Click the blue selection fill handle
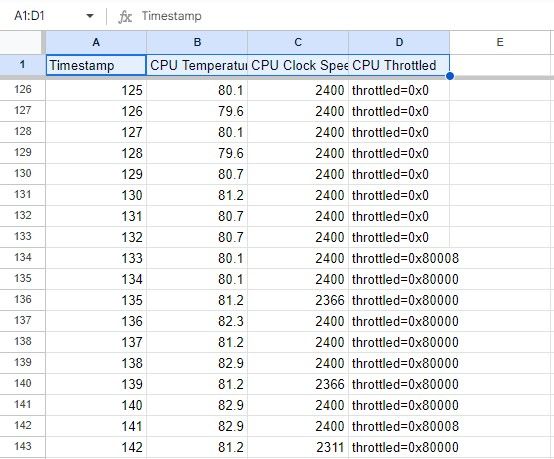This screenshot has width=554, height=459. (x=450, y=76)
